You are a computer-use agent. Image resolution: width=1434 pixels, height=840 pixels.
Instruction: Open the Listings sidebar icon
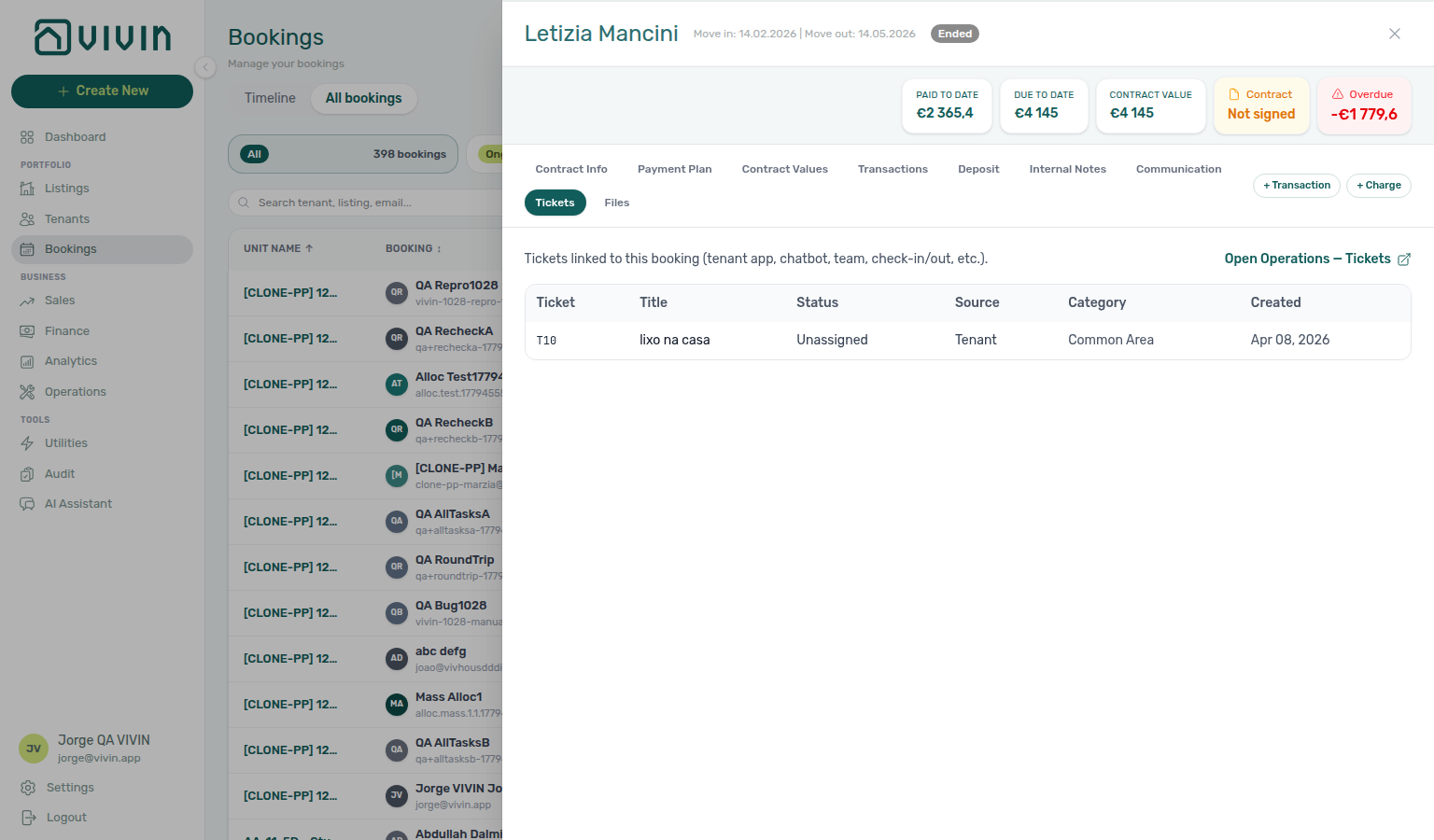(27, 189)
